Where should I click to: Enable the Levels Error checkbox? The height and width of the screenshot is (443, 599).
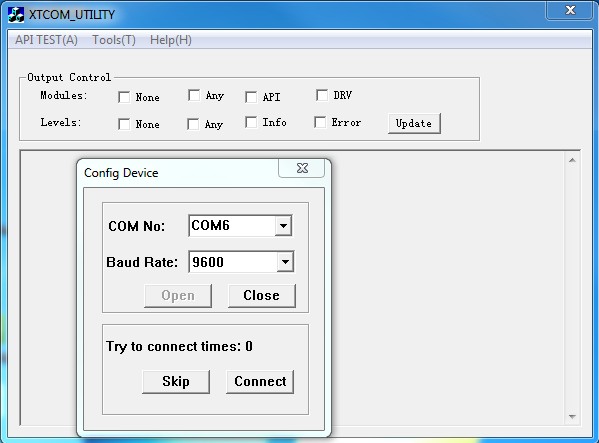320,122
